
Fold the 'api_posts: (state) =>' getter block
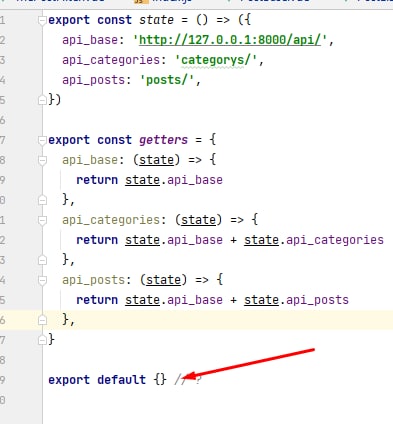[x=42, y=281]
